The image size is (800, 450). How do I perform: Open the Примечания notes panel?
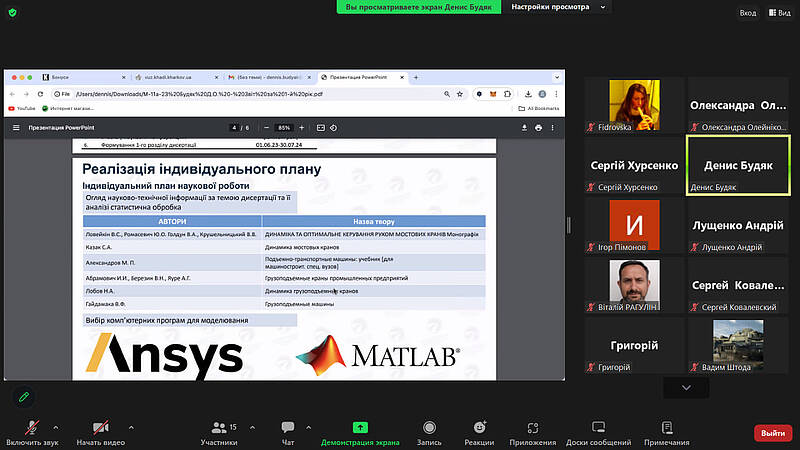666,433
